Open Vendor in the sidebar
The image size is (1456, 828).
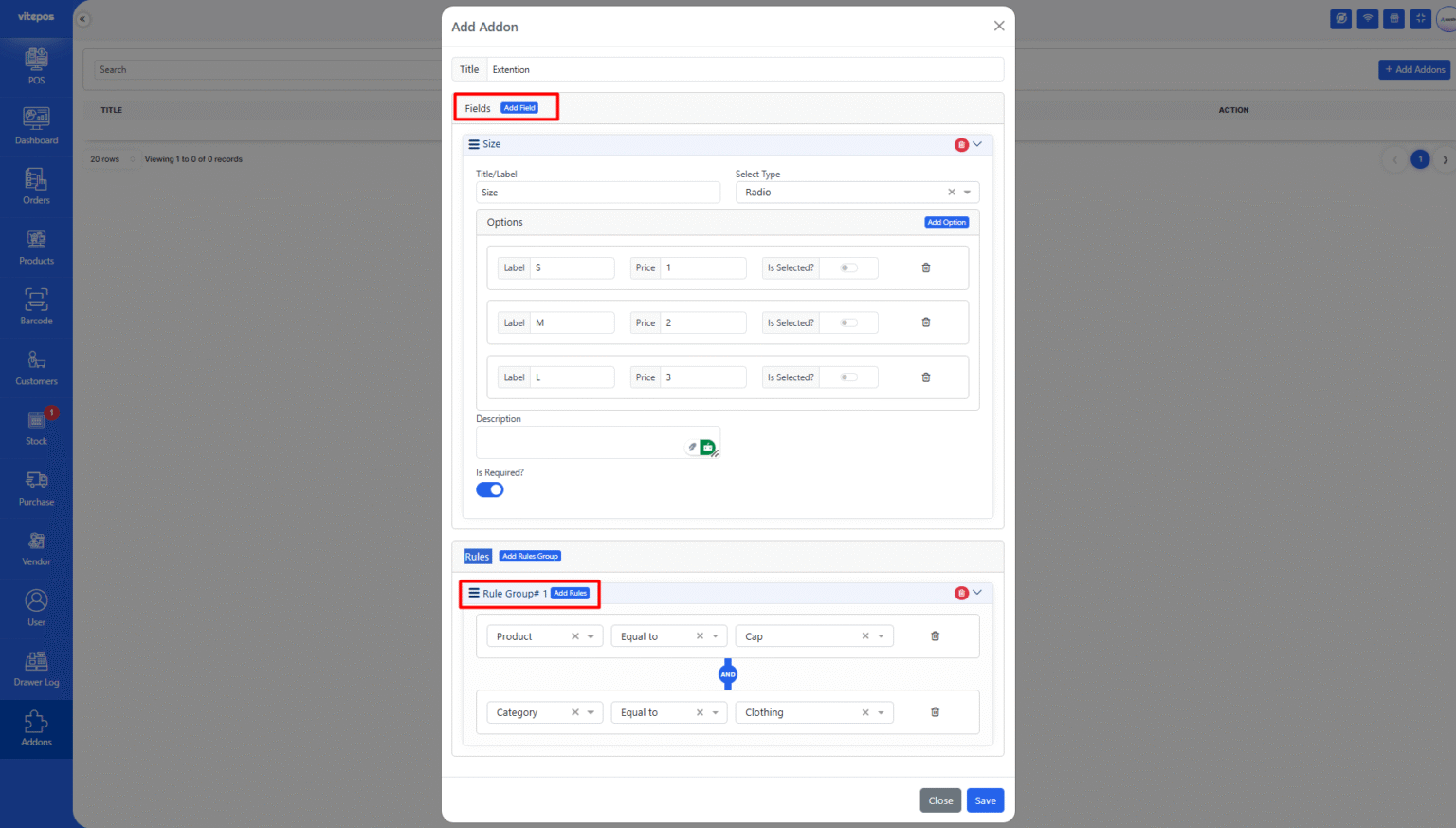tap(36, 547)
